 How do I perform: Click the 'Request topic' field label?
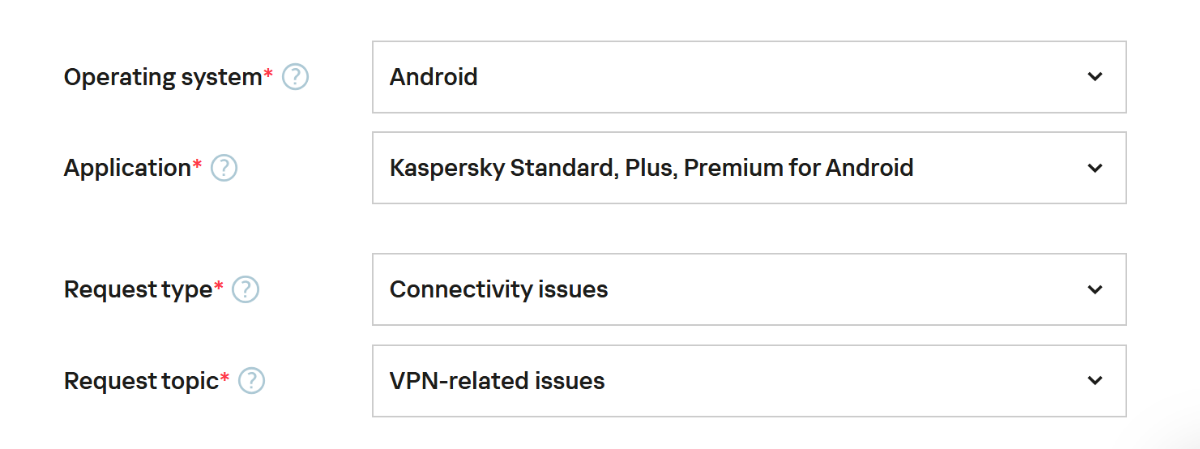pos(141,381)
